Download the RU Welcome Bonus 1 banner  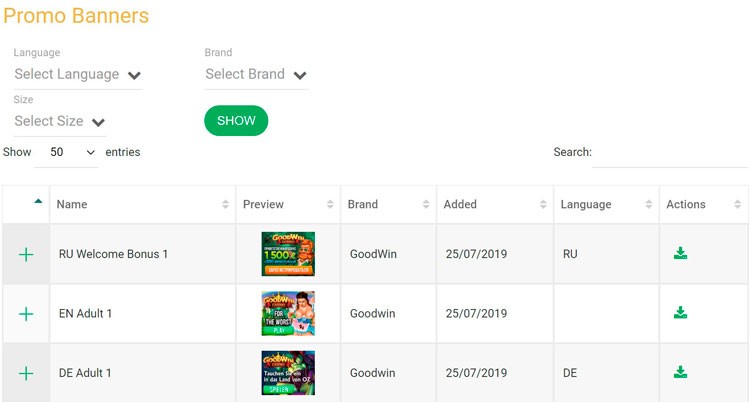point(680,253)
